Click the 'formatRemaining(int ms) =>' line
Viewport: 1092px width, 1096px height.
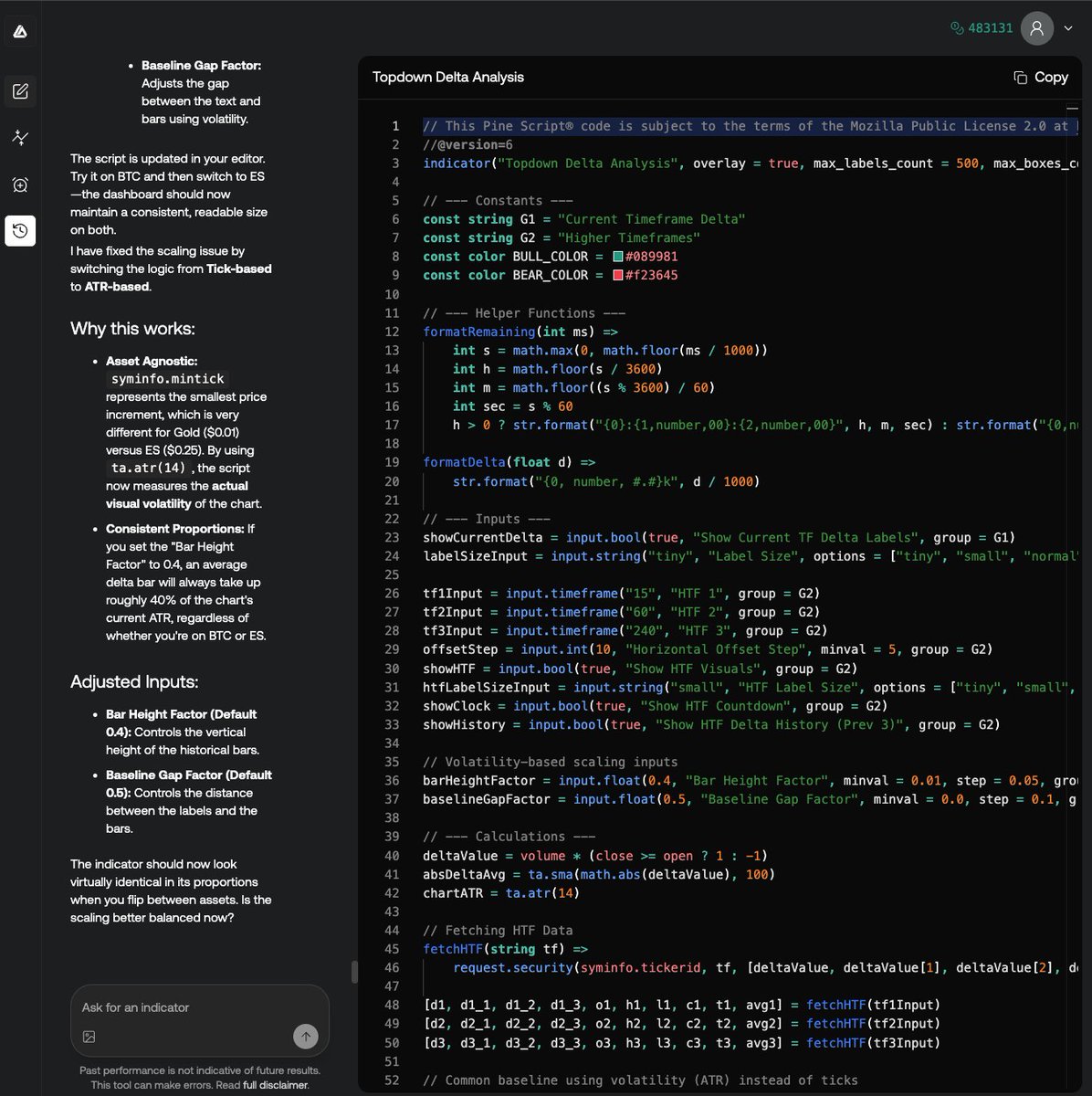point(520,332)
